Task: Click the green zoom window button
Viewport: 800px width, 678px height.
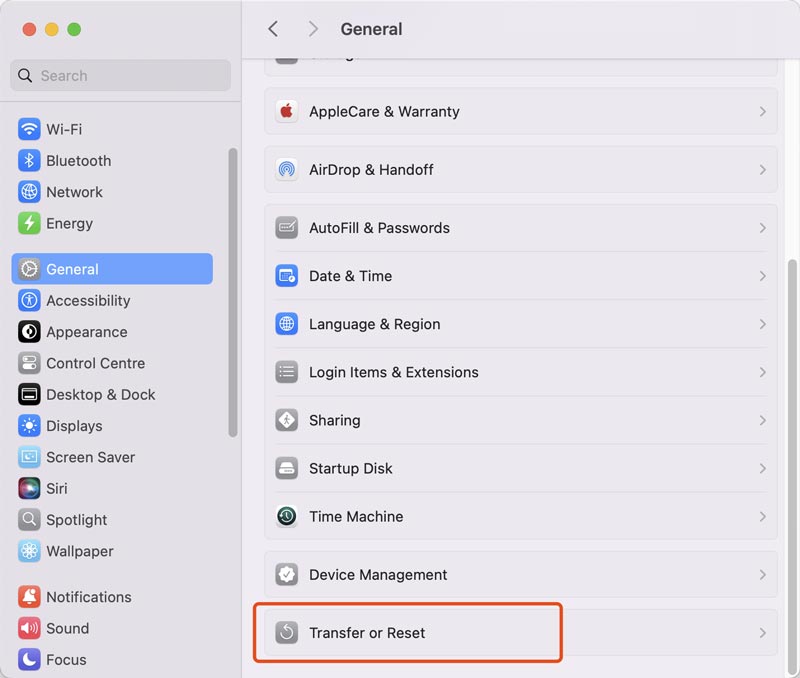Action: [x=74, y=29]
